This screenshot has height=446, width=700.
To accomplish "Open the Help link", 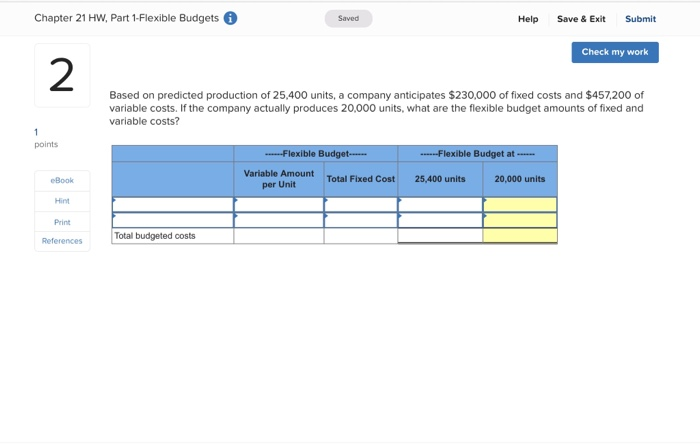I will coord(528,19).
